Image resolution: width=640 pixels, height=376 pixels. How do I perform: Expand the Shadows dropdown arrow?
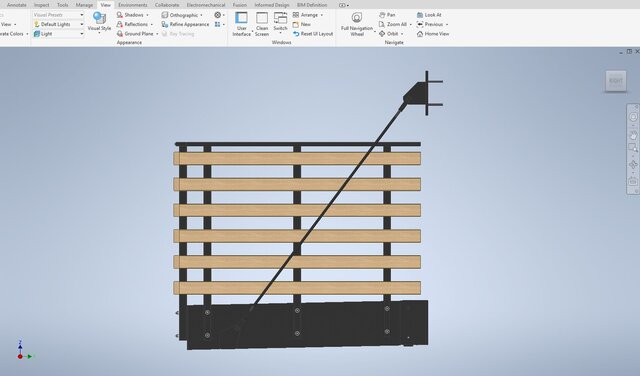pyautogui.click(x=147, y=15)
